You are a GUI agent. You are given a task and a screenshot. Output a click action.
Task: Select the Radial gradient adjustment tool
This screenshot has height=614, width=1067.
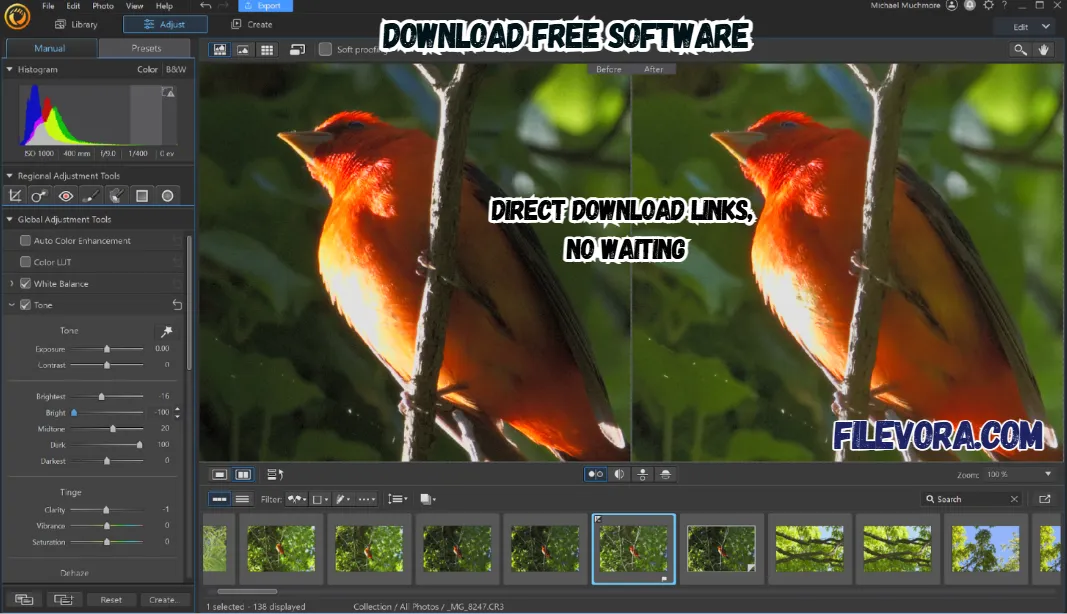[167, 196]
